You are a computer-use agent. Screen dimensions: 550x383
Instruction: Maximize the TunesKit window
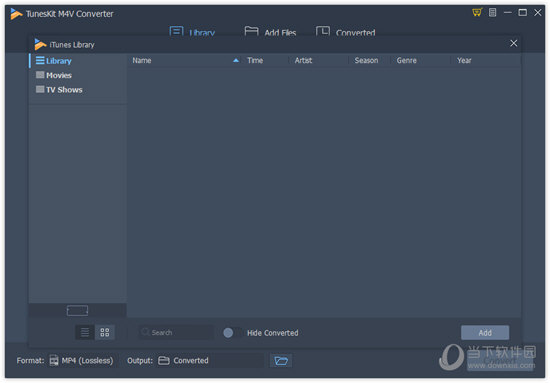[x=523, y=13]
